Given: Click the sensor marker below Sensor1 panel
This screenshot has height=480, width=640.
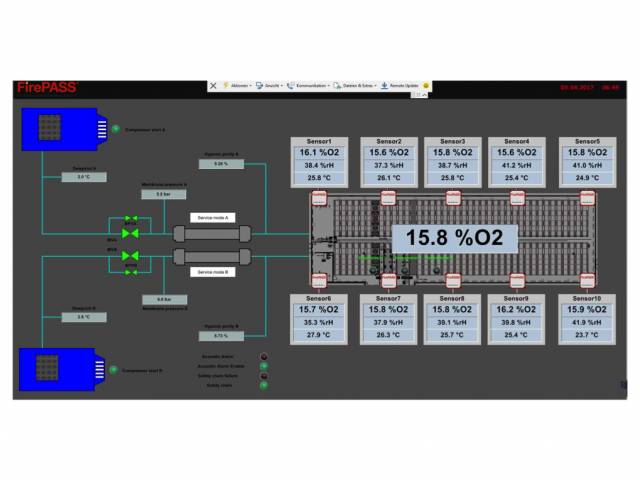Looking at the screenshot, I should [x=320, y=199].
